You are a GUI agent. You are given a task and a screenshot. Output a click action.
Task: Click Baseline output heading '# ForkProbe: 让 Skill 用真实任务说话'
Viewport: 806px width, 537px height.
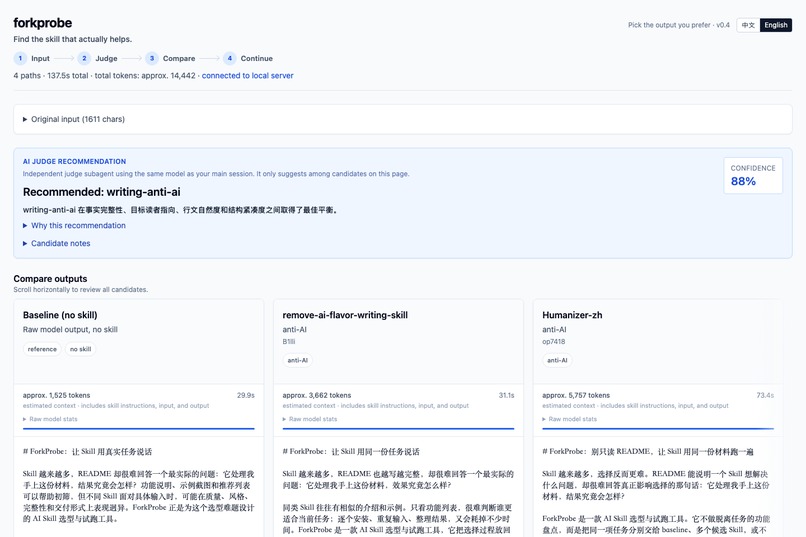(87, 452)
